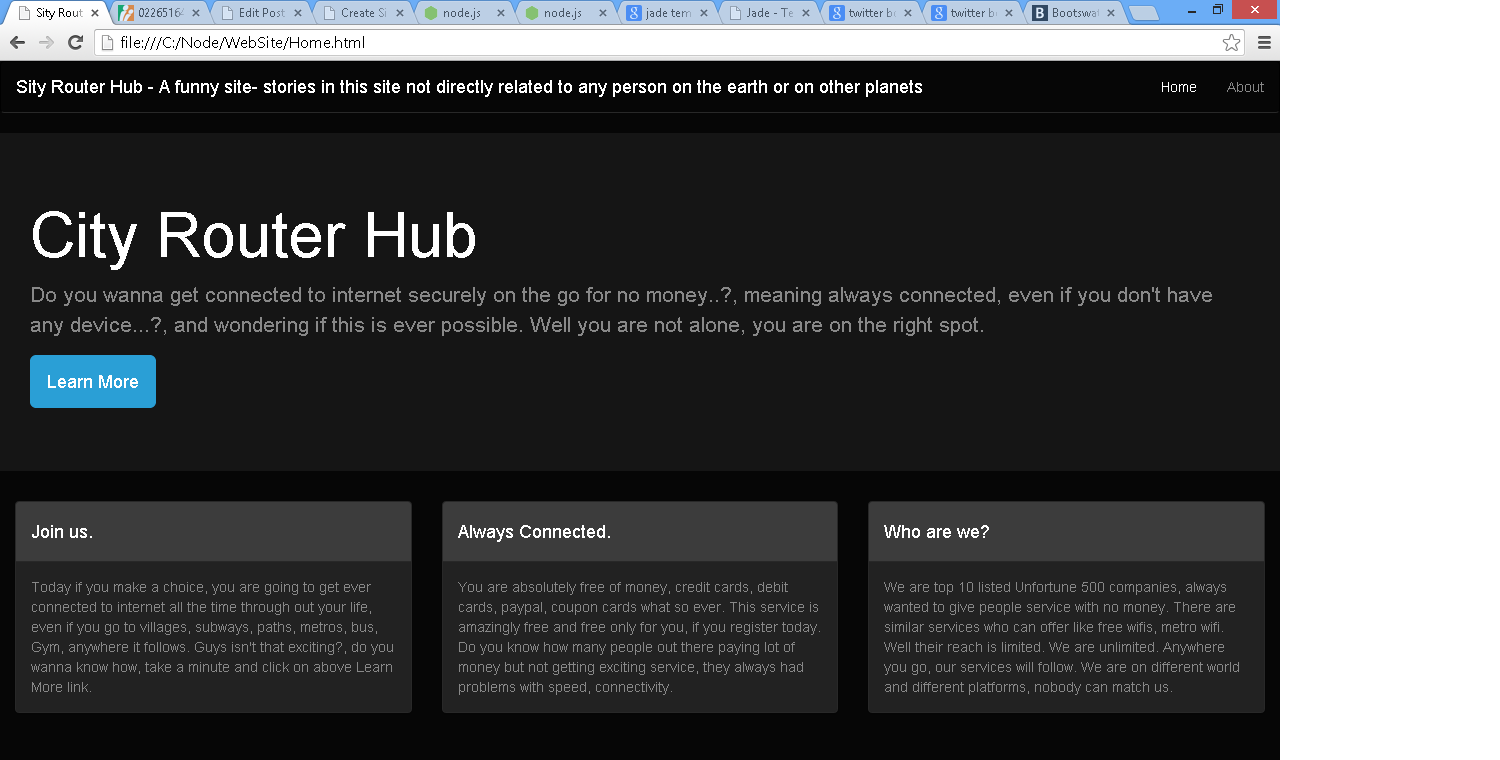Close the jade tem tab
Image resolution: width=1500 pixels, height=760 pixels.
704,14
